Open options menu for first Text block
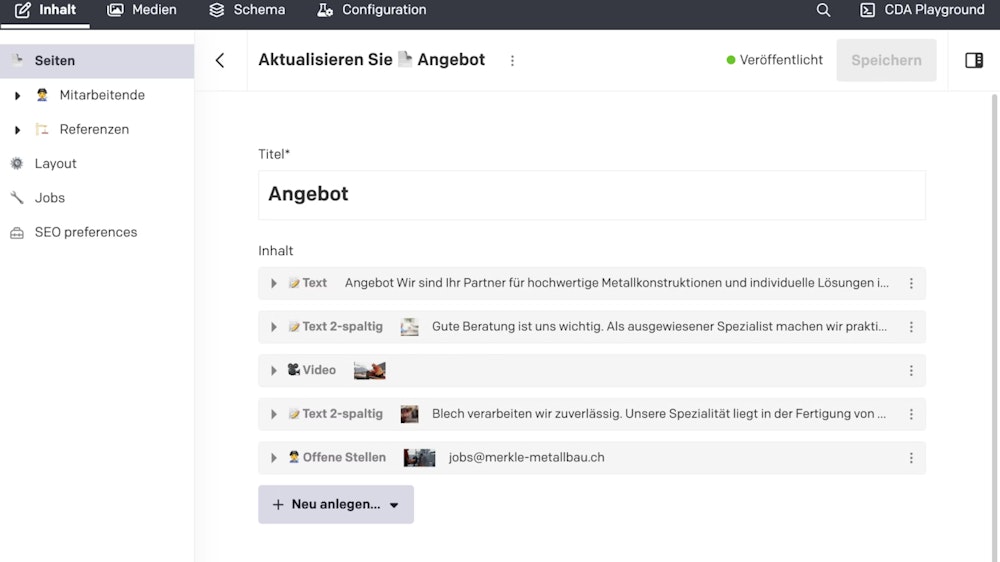The height and width of the screenshot is (562, 1000). coord(911,283)
